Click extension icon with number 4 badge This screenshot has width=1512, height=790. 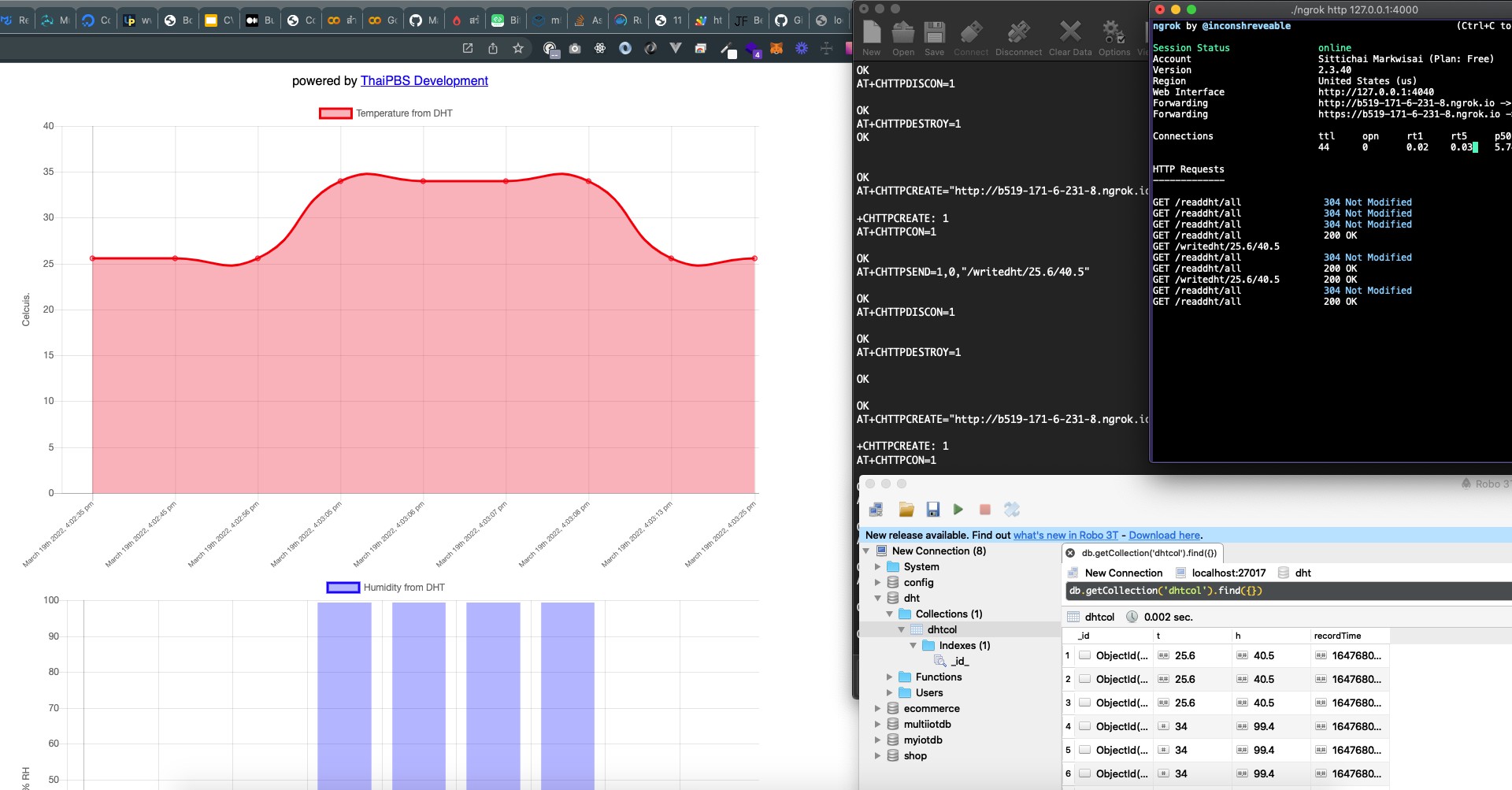tap(752, 50)
